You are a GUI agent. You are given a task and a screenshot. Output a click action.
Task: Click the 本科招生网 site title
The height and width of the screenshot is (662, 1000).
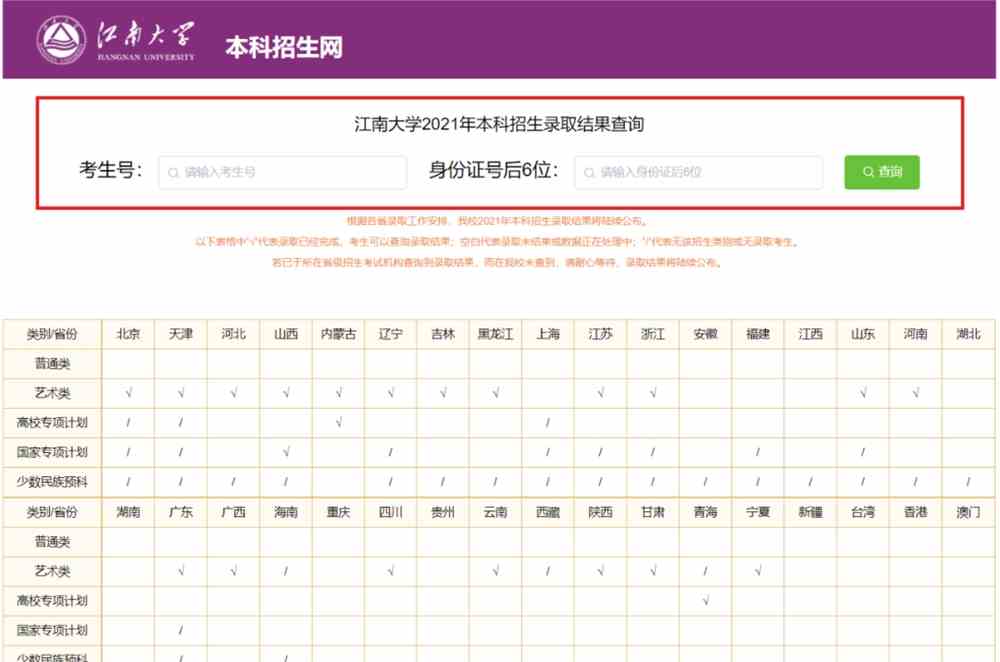tap(284, 47)
